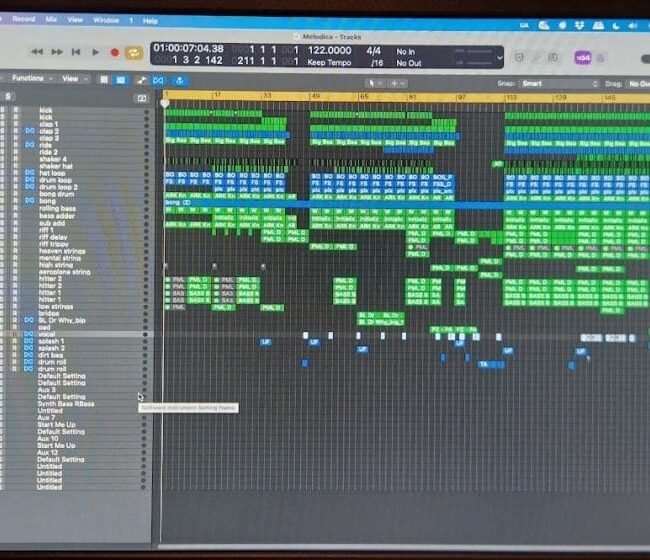Click the red Record button

pyautogui.click(x=114, y=52)
